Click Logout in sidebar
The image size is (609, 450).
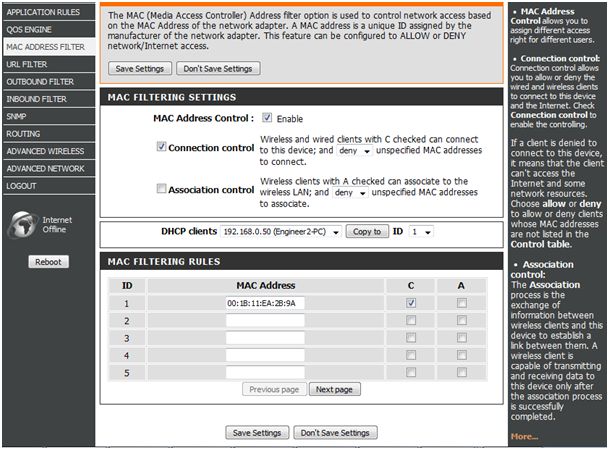(x=49, y=186)
